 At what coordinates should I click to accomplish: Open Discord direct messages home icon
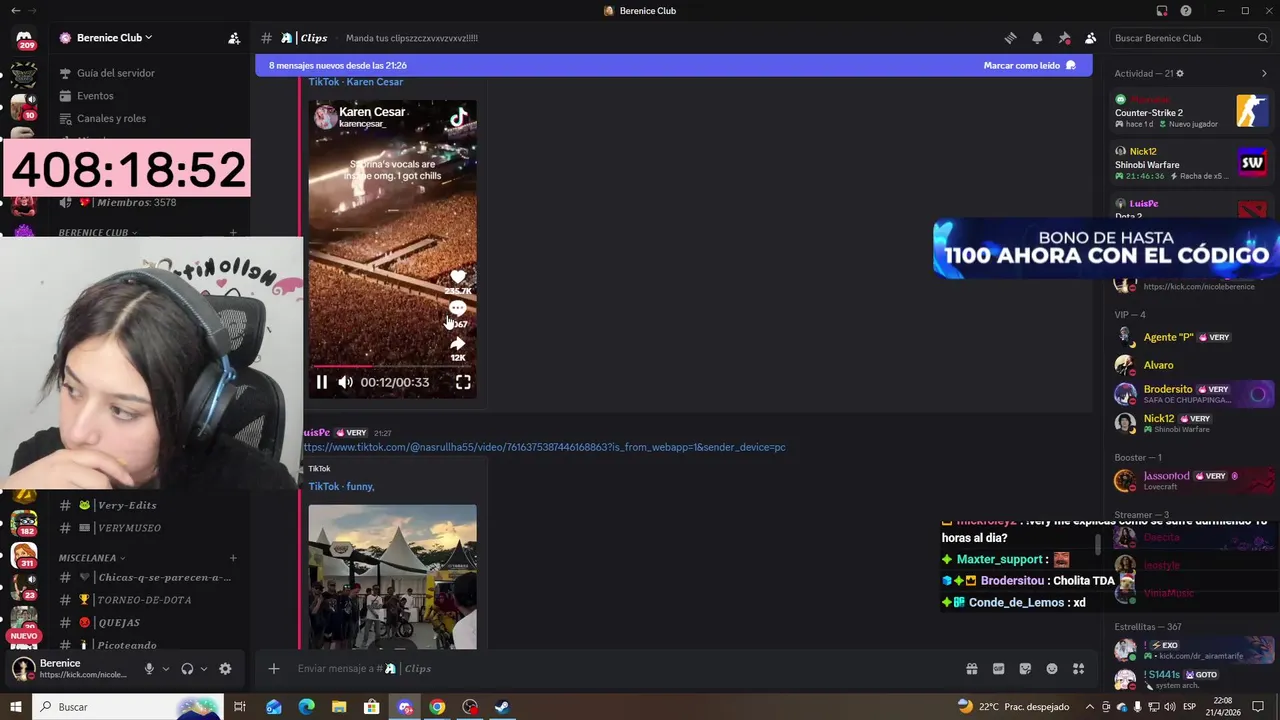click(x=24, y=38)
